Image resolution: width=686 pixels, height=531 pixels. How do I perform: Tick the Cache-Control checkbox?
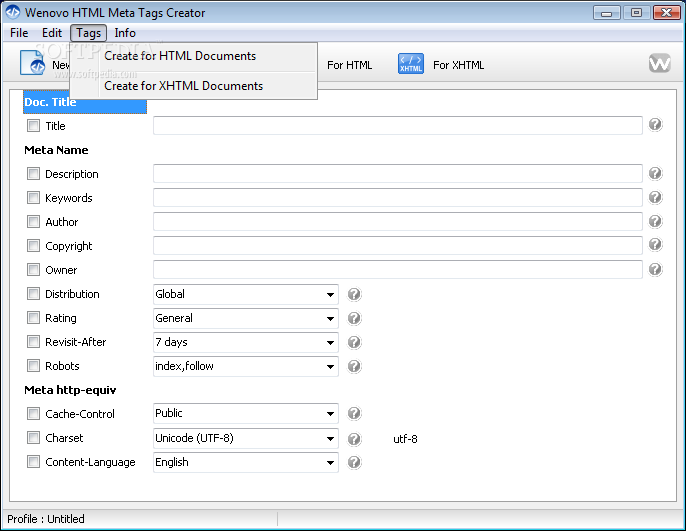click(x=33, y=413)
